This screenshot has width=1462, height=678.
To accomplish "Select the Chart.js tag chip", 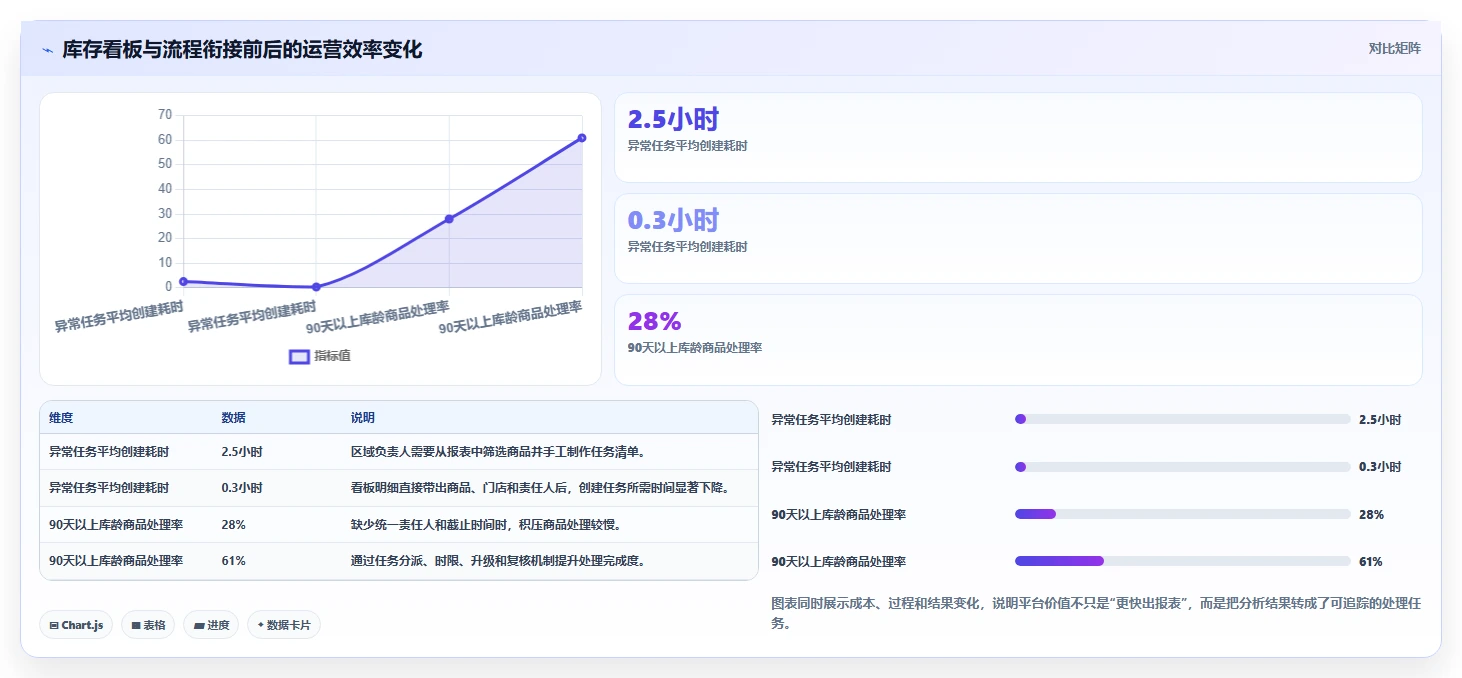I will pos(76,625).
